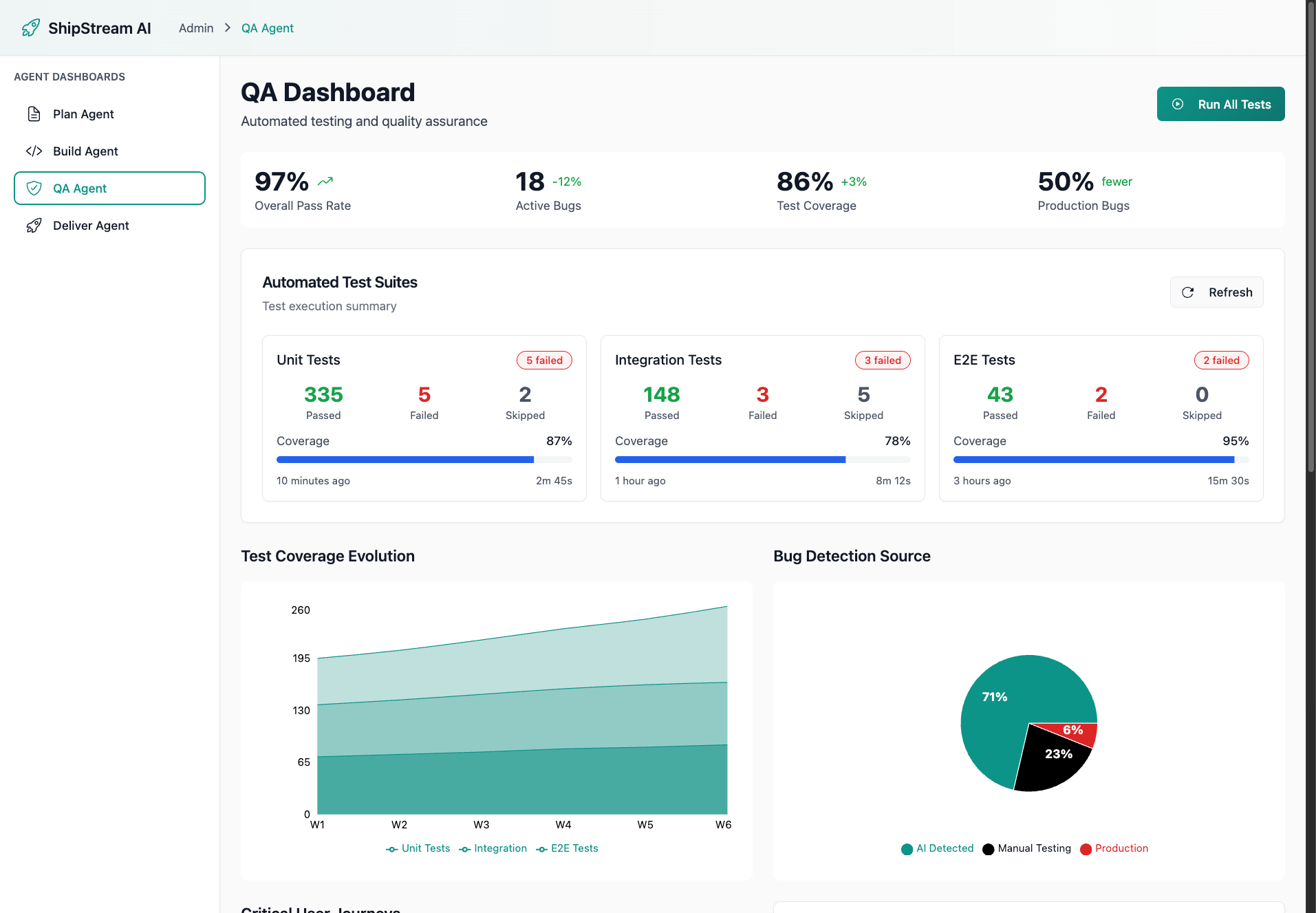
Task: Select the Build Agent code icon
Action: coord(34,151)
